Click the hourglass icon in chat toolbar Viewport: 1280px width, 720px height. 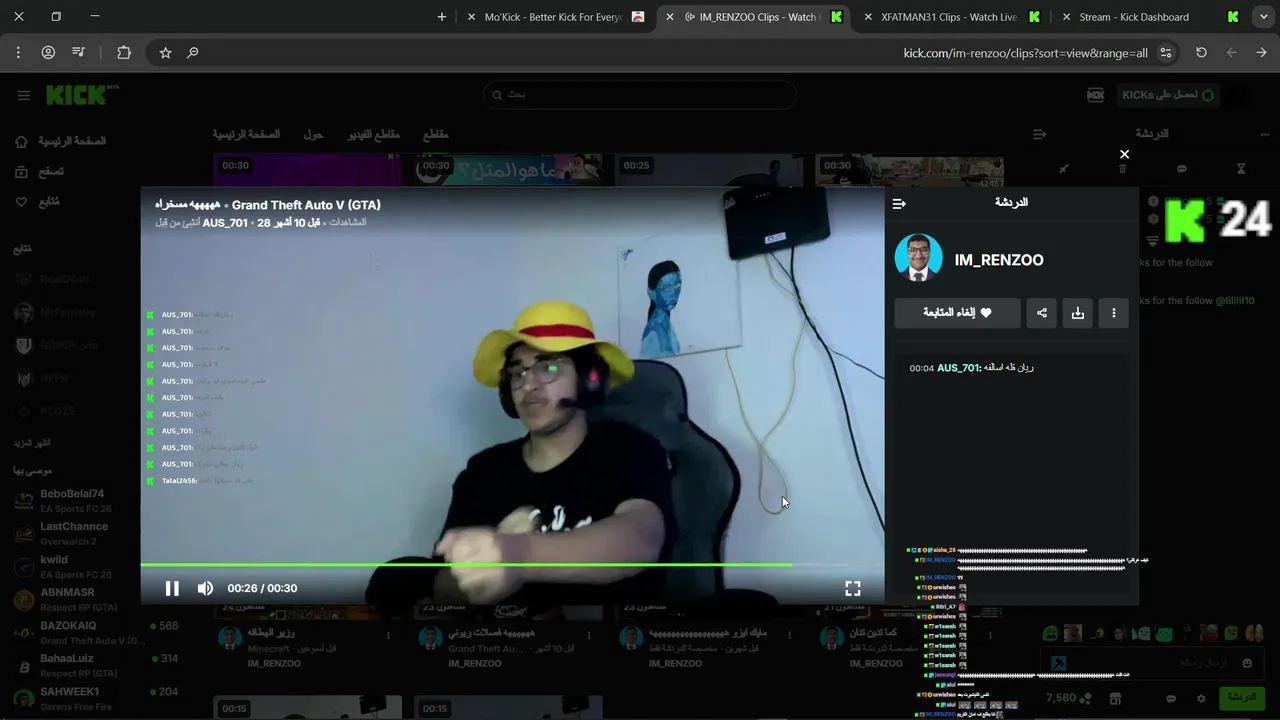[1240, 168]
